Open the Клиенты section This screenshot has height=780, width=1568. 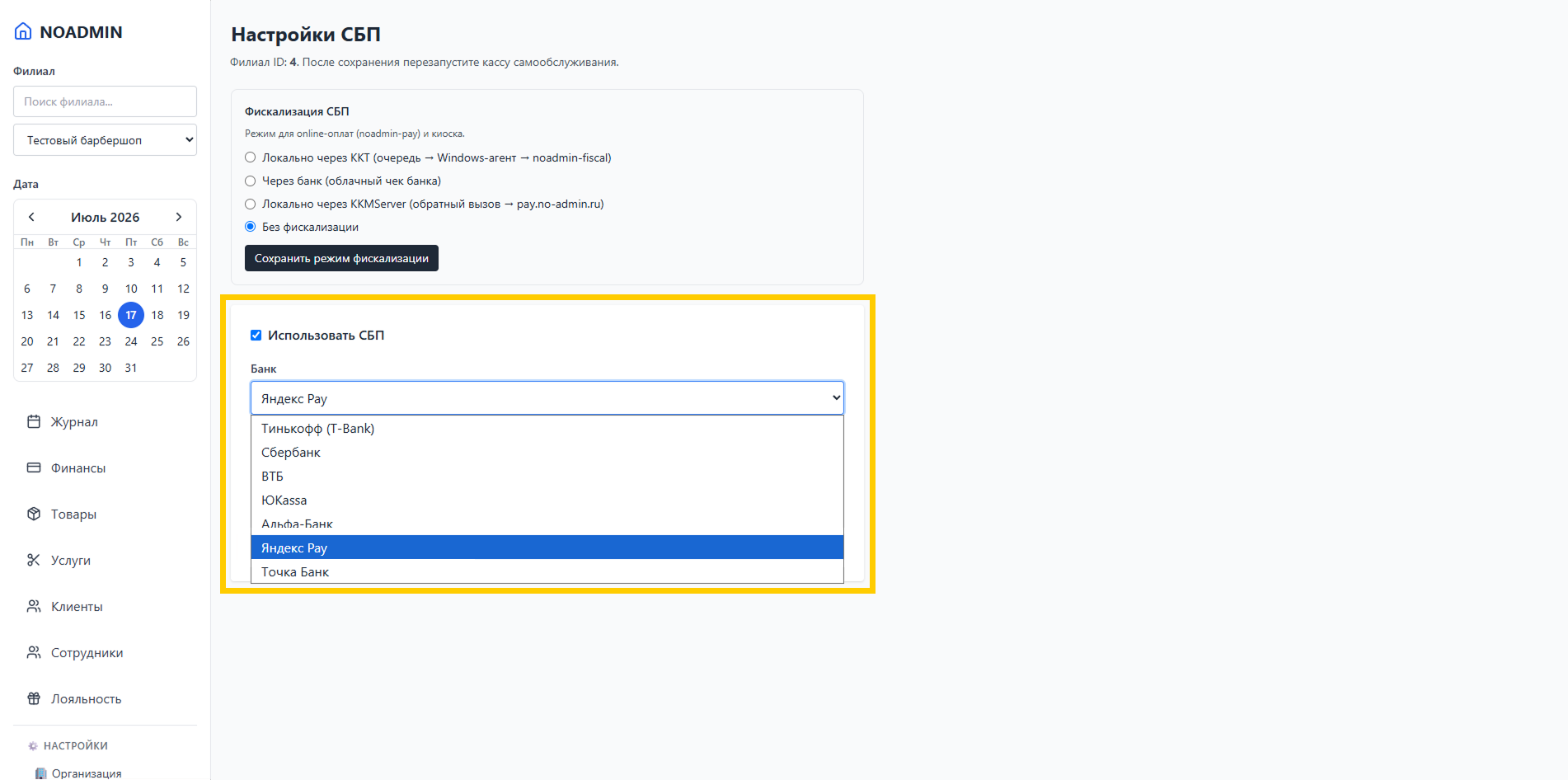[x=77, y=606]
